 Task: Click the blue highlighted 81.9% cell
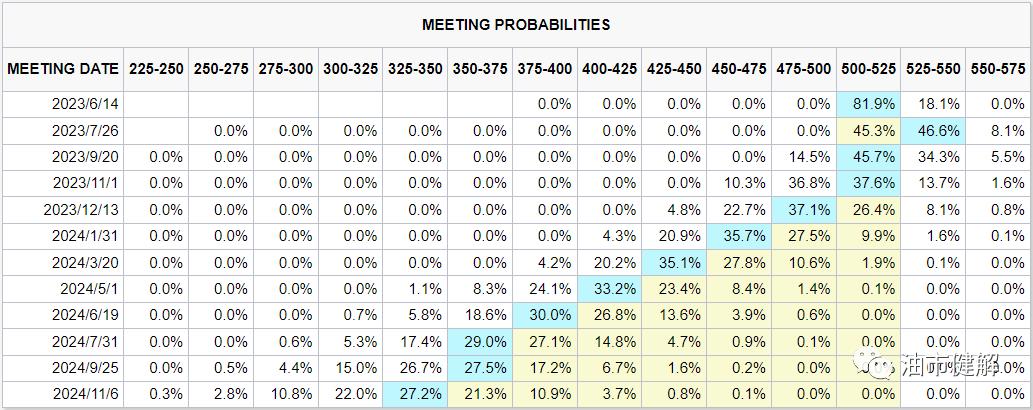click(x=867, y=104)
